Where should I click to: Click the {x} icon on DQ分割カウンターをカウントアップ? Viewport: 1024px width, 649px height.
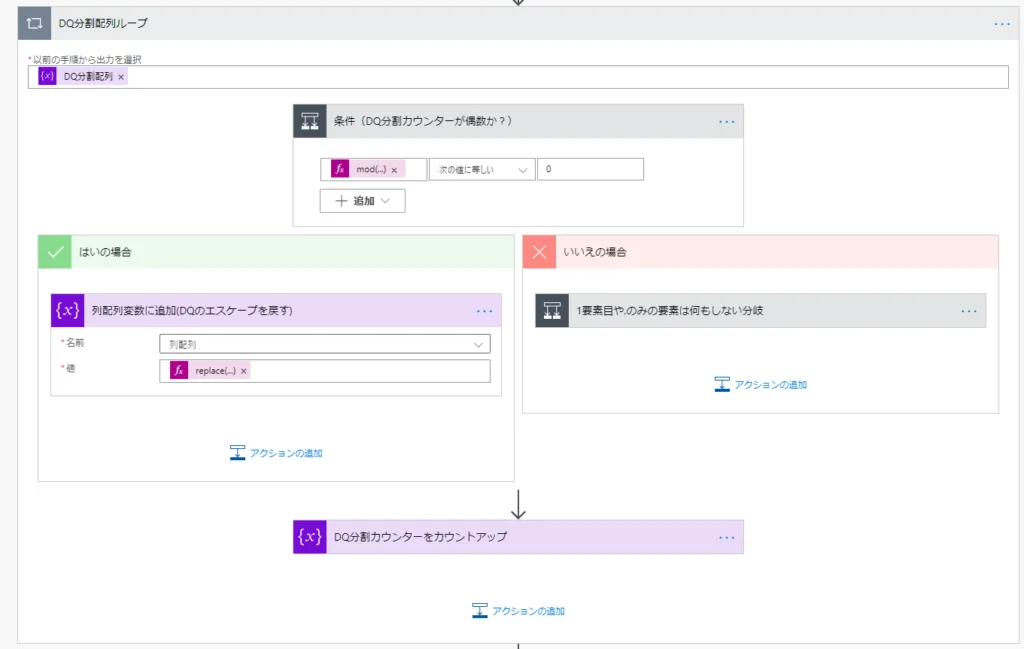click(x=310, y=536)
